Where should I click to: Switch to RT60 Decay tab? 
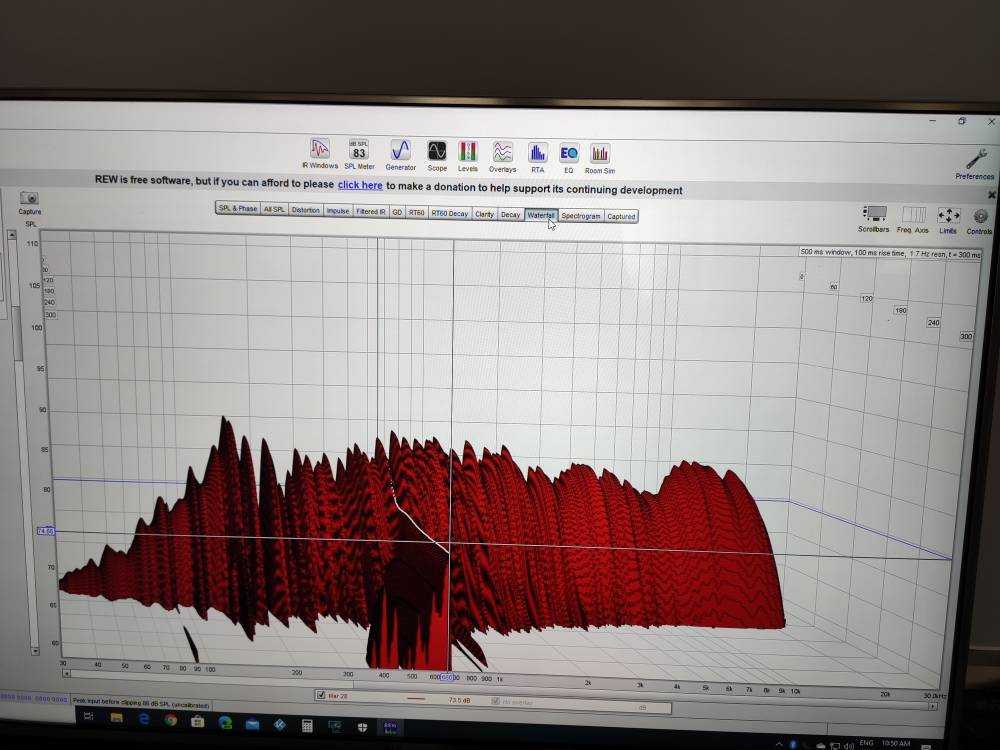coord(450,213)
